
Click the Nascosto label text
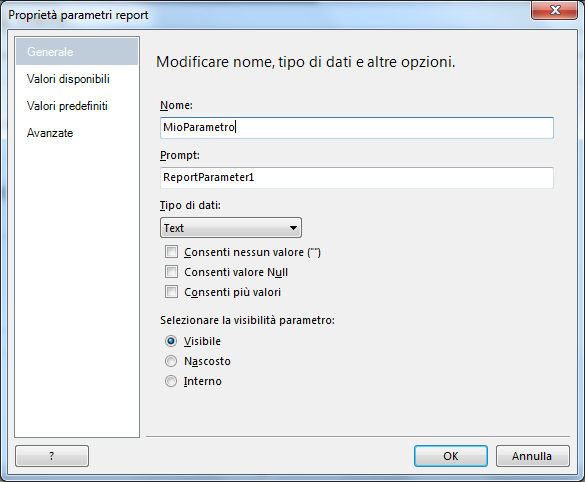207,361
